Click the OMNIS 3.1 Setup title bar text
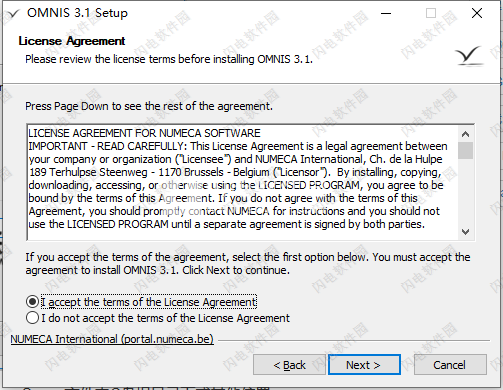The height and width of the screenshot is (390, 503). tap(77, 13)
